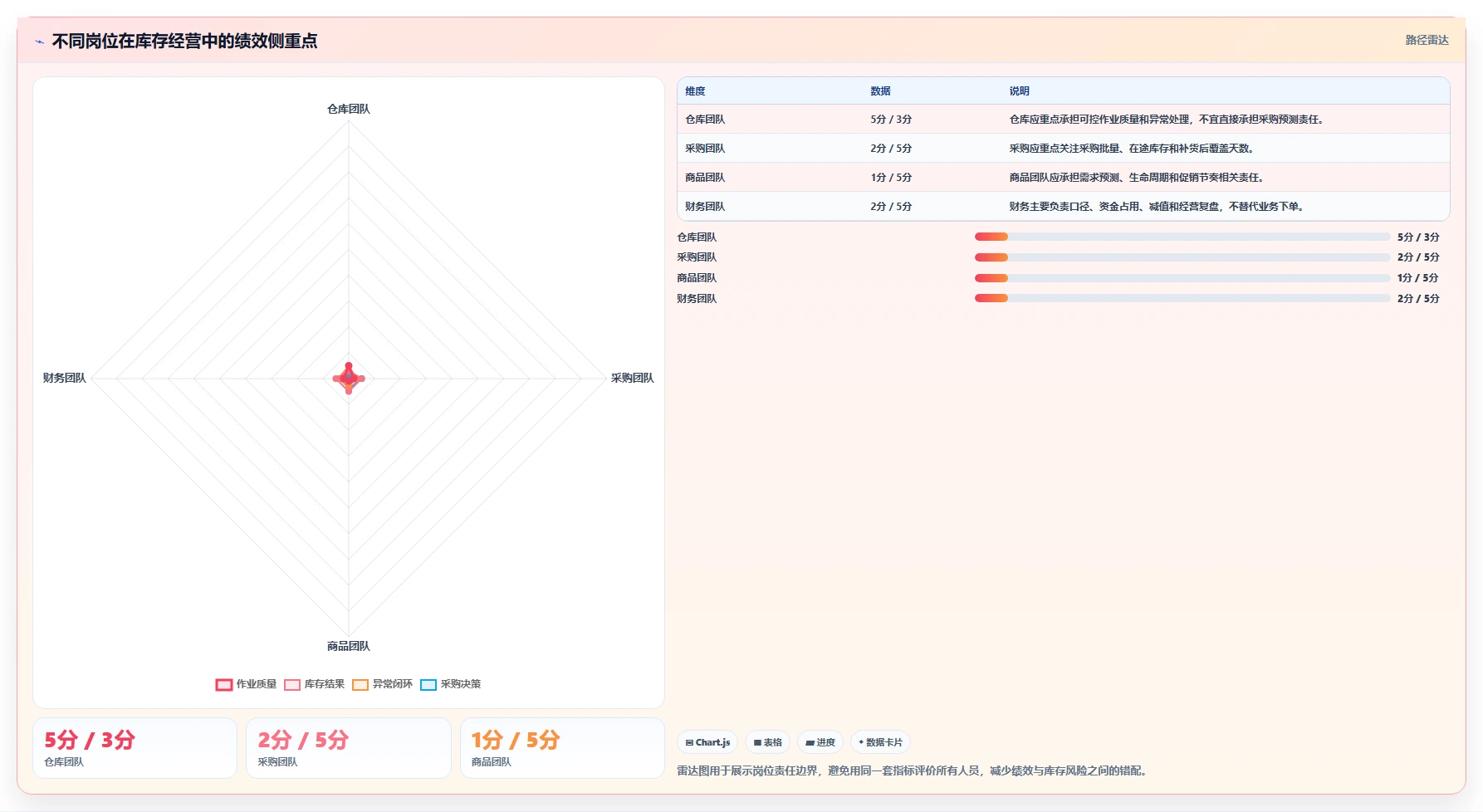
Task: Toggle the 库存结果 legend dataset
Action: (x=314, y=684)
